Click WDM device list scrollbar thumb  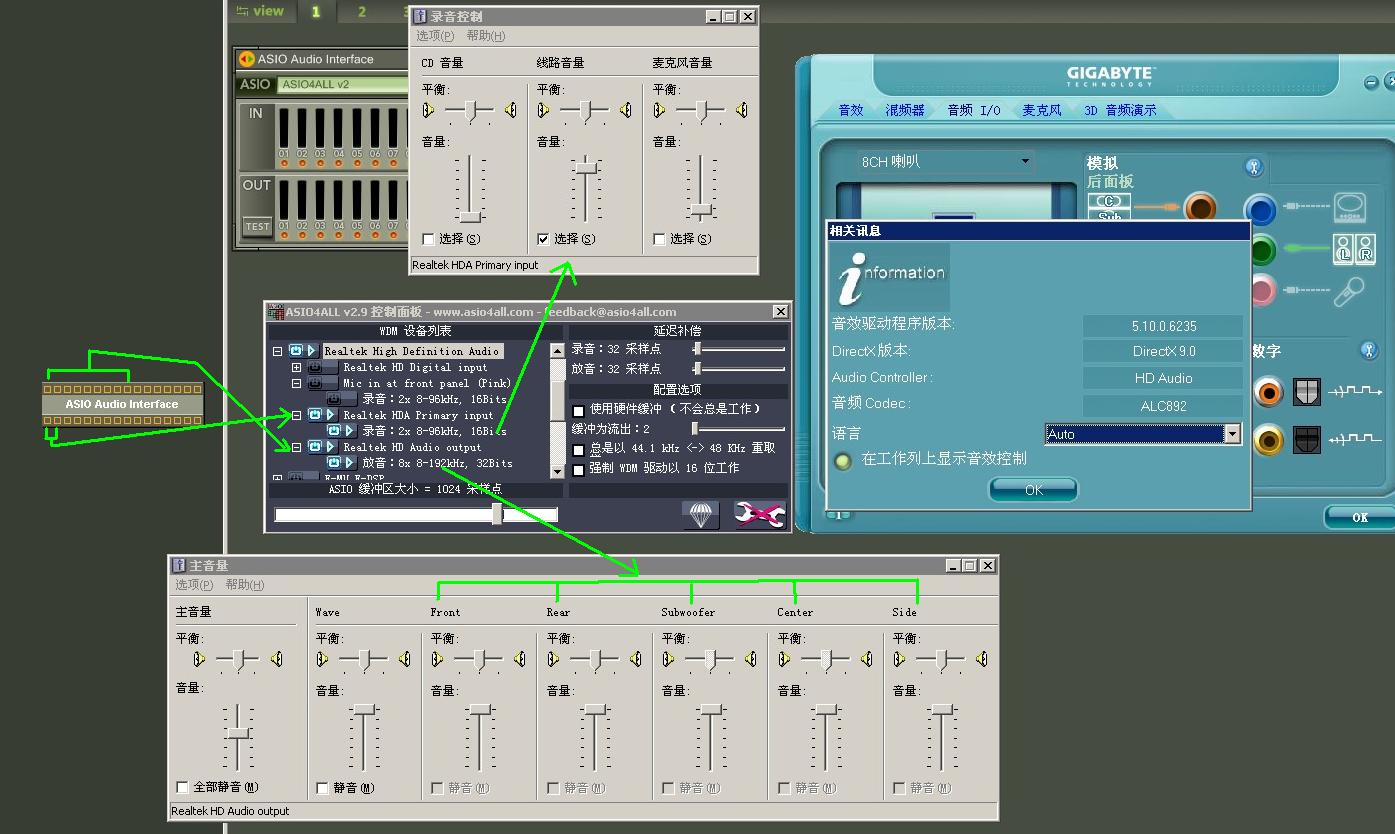pos(558,399)
